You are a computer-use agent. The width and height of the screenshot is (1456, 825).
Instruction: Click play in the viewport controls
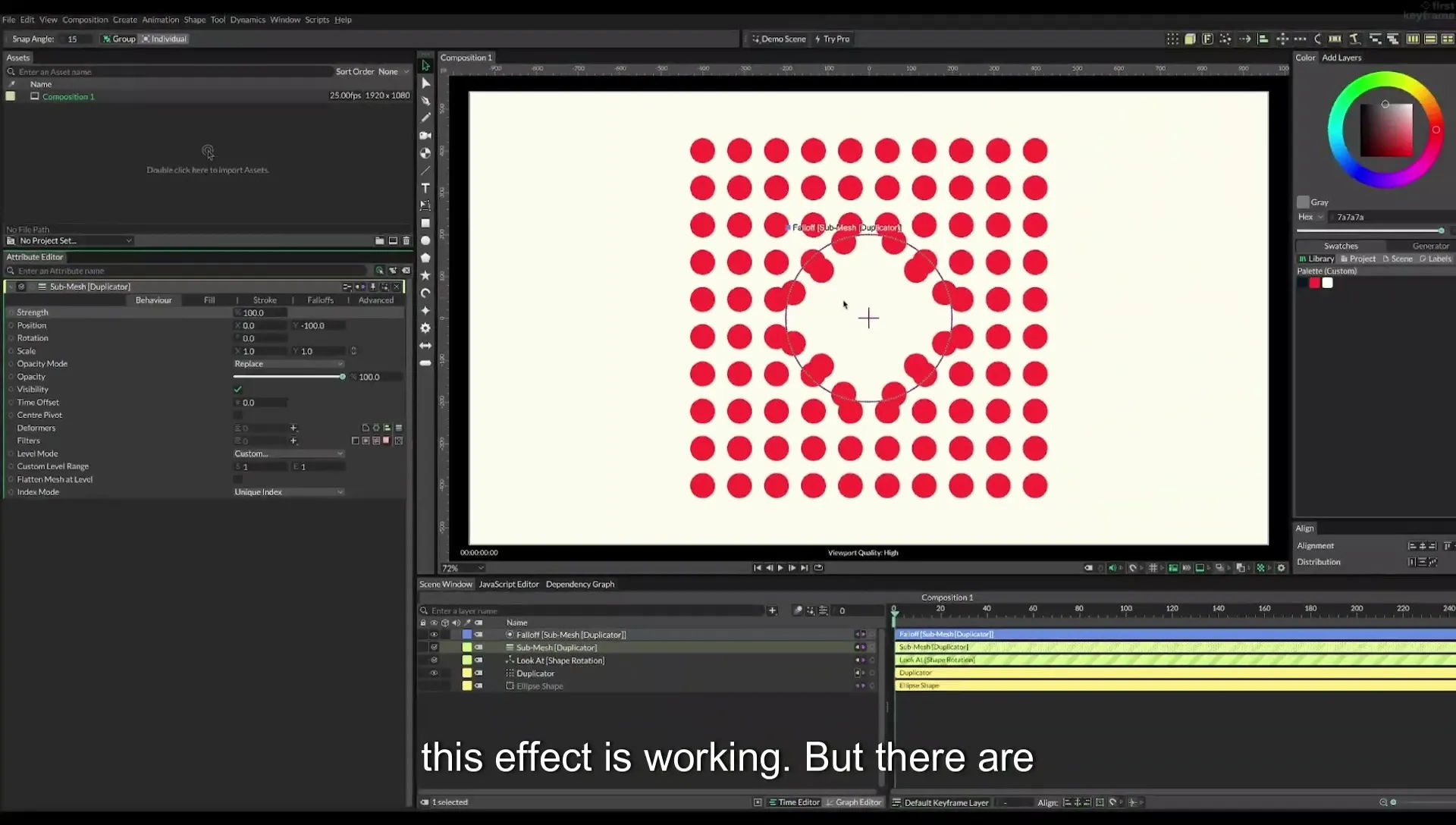tap(780, 568)
